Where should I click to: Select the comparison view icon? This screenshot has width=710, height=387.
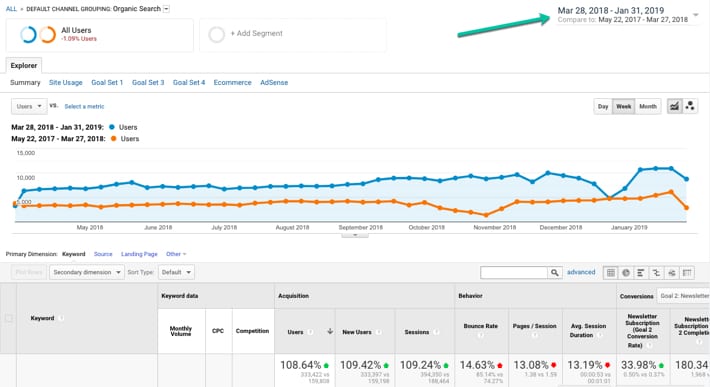tap(656, 272)
